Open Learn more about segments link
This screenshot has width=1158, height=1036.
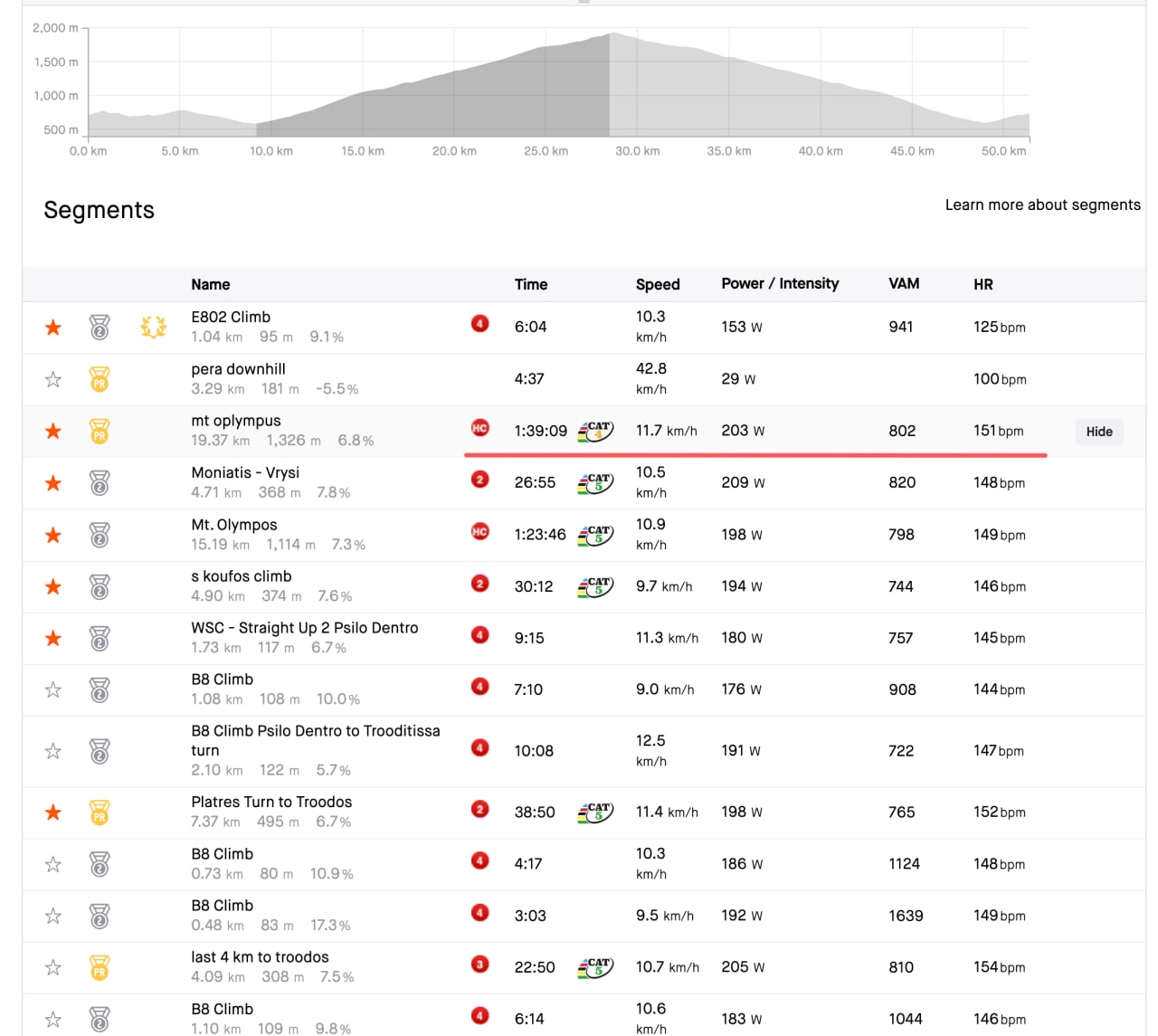click(x=1042, y=205)
